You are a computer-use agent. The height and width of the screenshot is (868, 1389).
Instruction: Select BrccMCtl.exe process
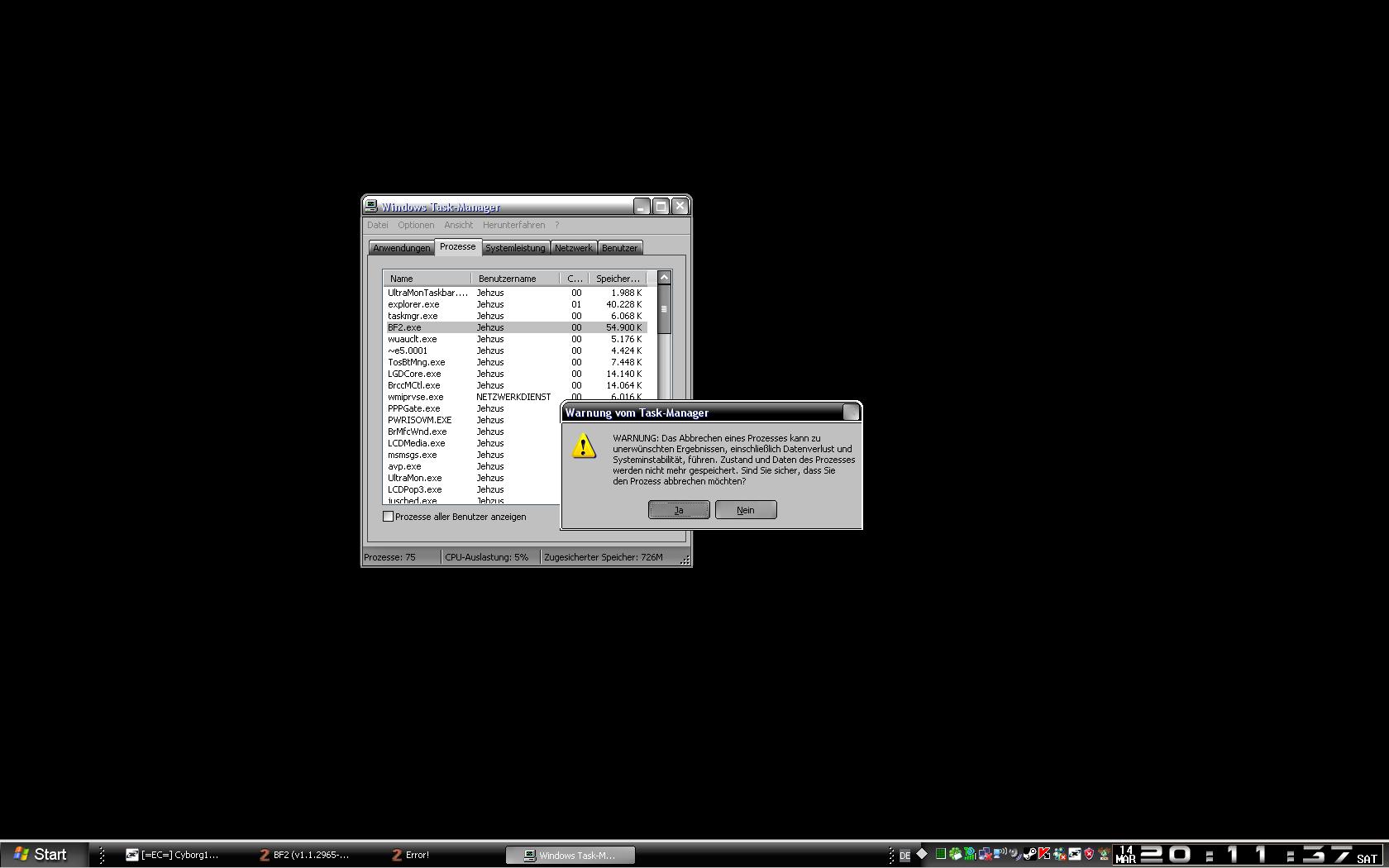(x=516, y=385)
